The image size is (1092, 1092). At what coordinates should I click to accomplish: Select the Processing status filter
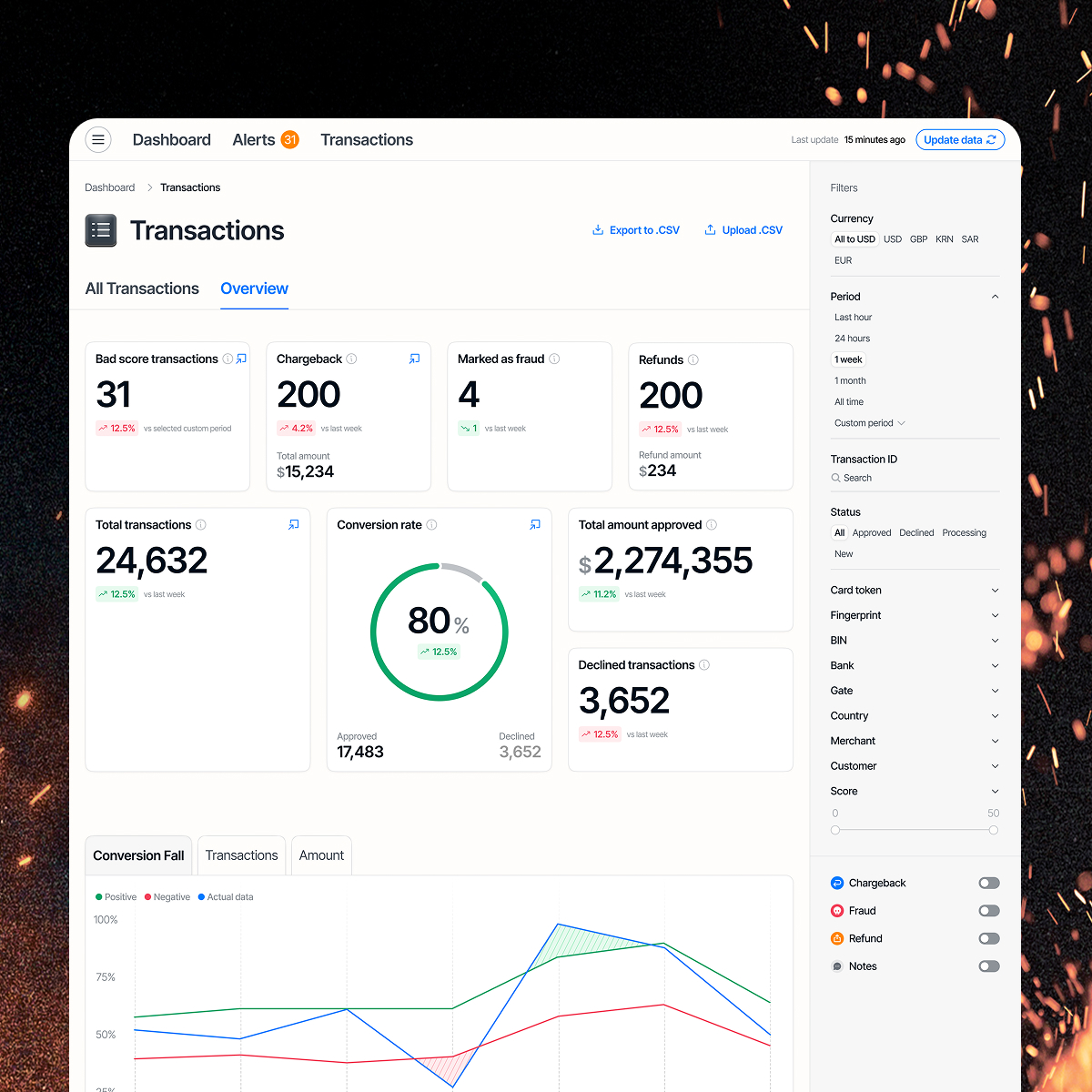pos(964,532)
